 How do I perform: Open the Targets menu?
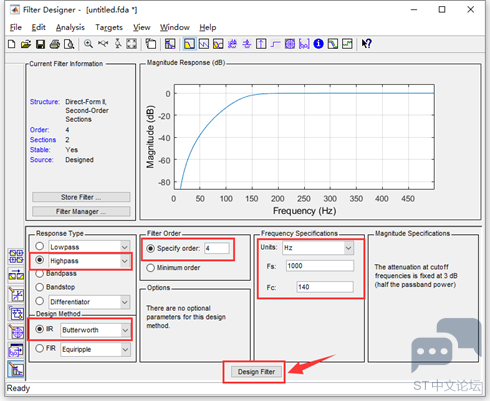click(109, 27)
